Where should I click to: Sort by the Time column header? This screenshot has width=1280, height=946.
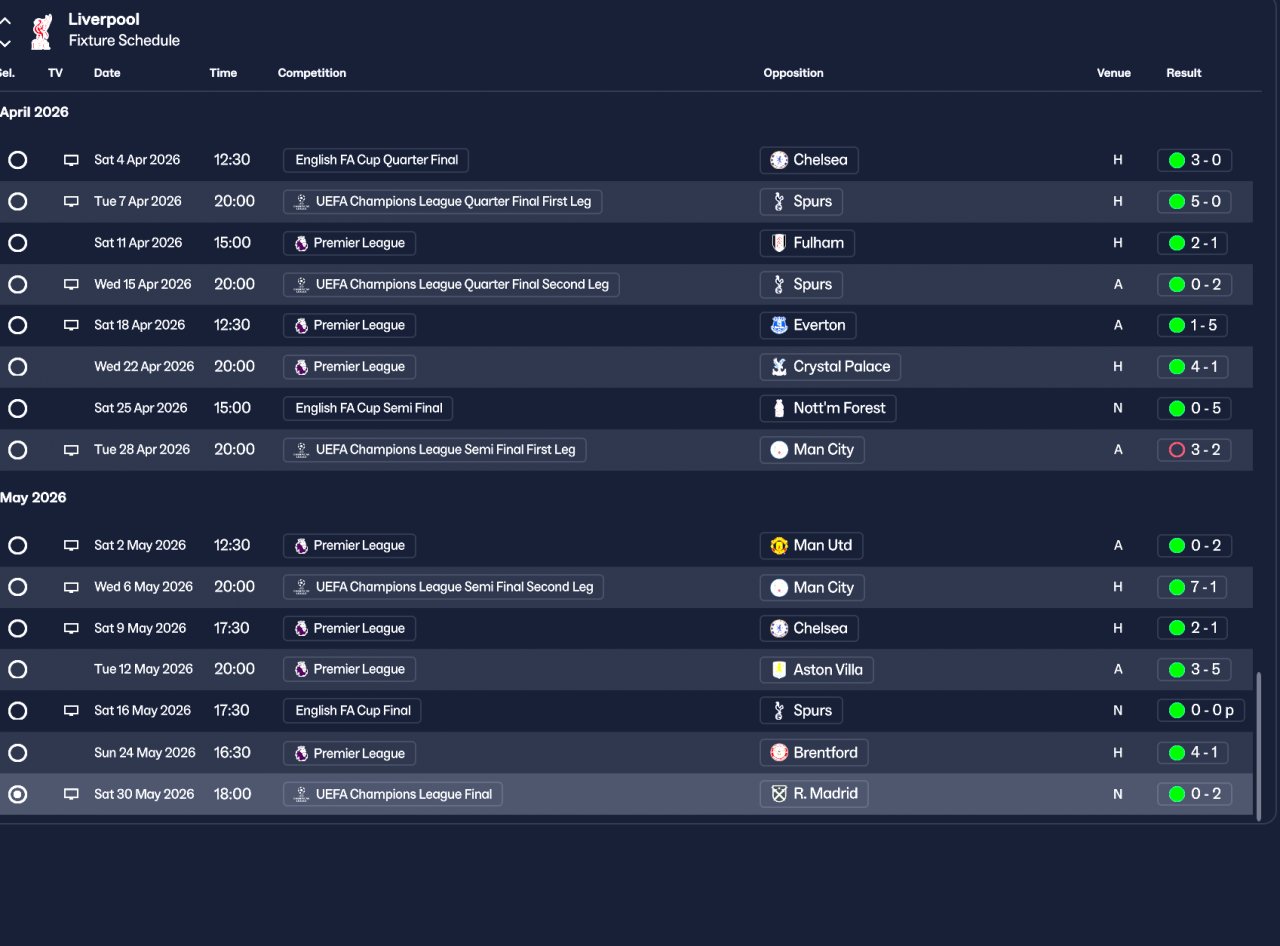coord(223,73)
